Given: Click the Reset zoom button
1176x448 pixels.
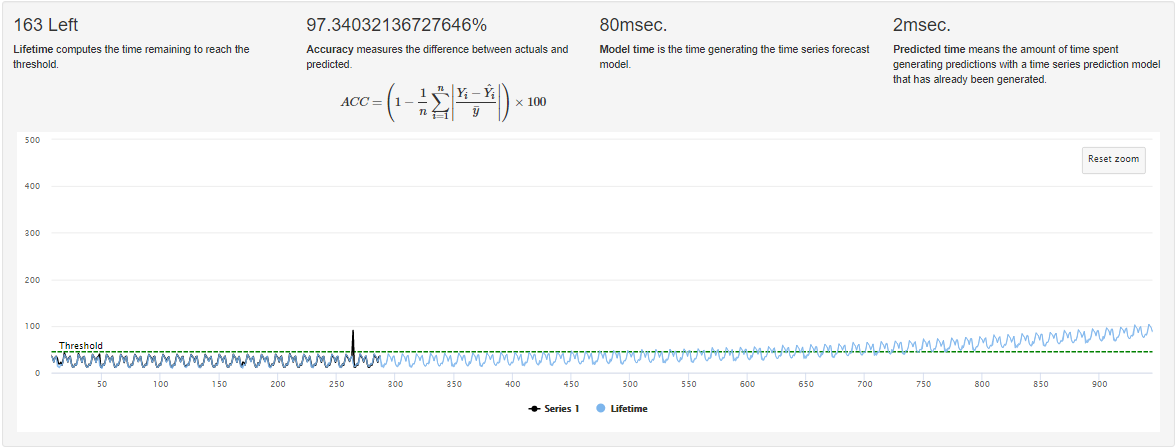Looking at the screenshot, I should pyautogui.click(x=1114, y=159).
